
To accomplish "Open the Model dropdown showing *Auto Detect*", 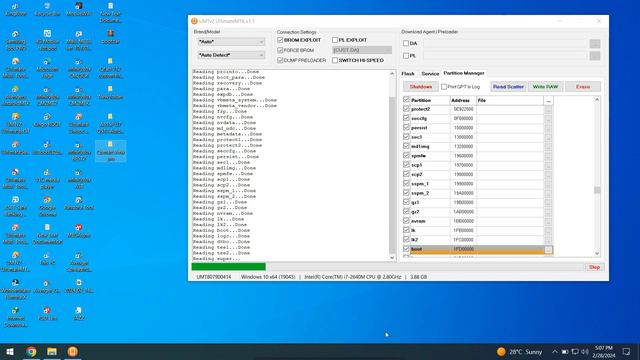I will [x=231, y=55].
